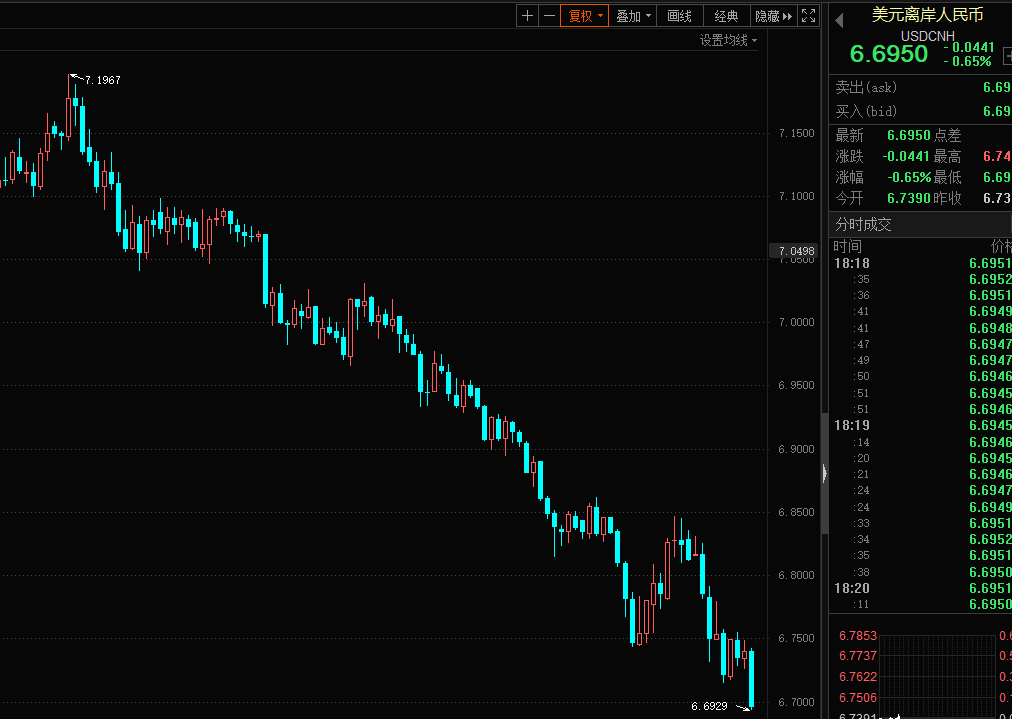Click the 点差 spread label
The width and height of the screenshot is (1012, 719).
pos(947,135)
